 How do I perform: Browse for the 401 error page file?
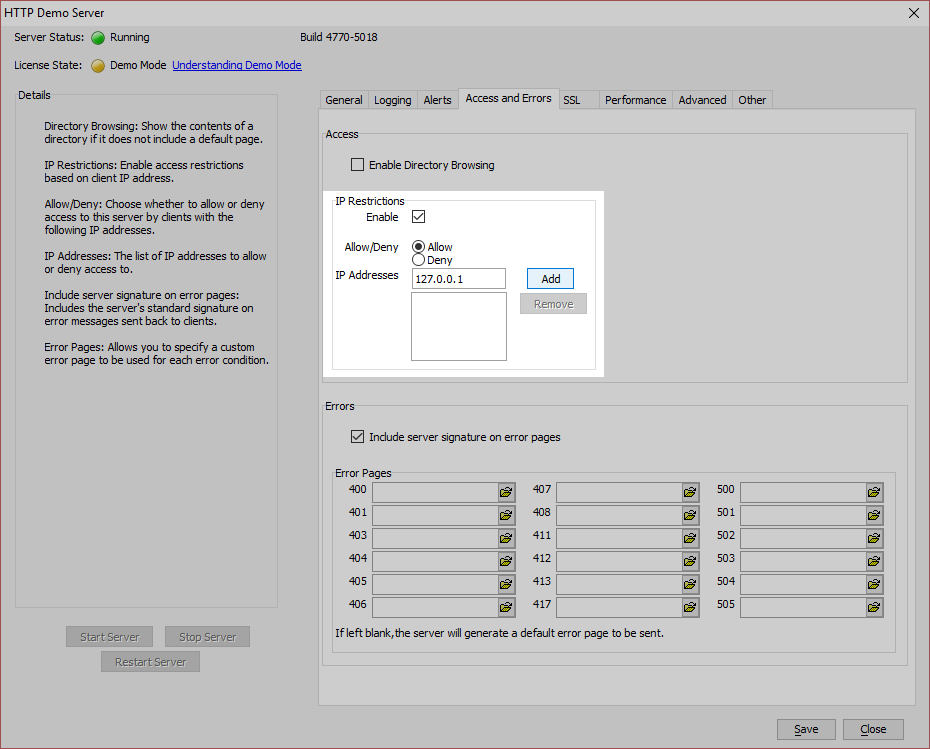(x=506, y=515)
